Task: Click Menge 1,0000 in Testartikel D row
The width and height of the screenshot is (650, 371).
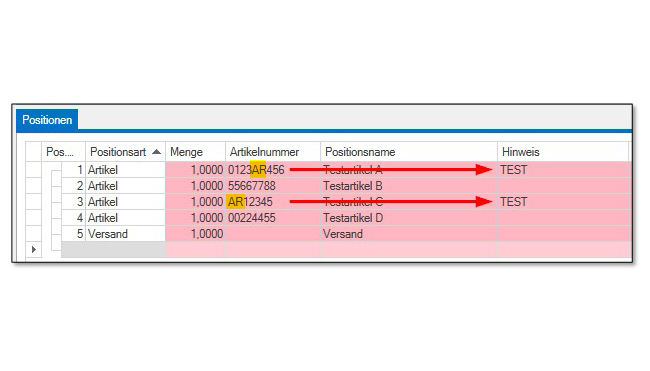Action: coord(195,218)
